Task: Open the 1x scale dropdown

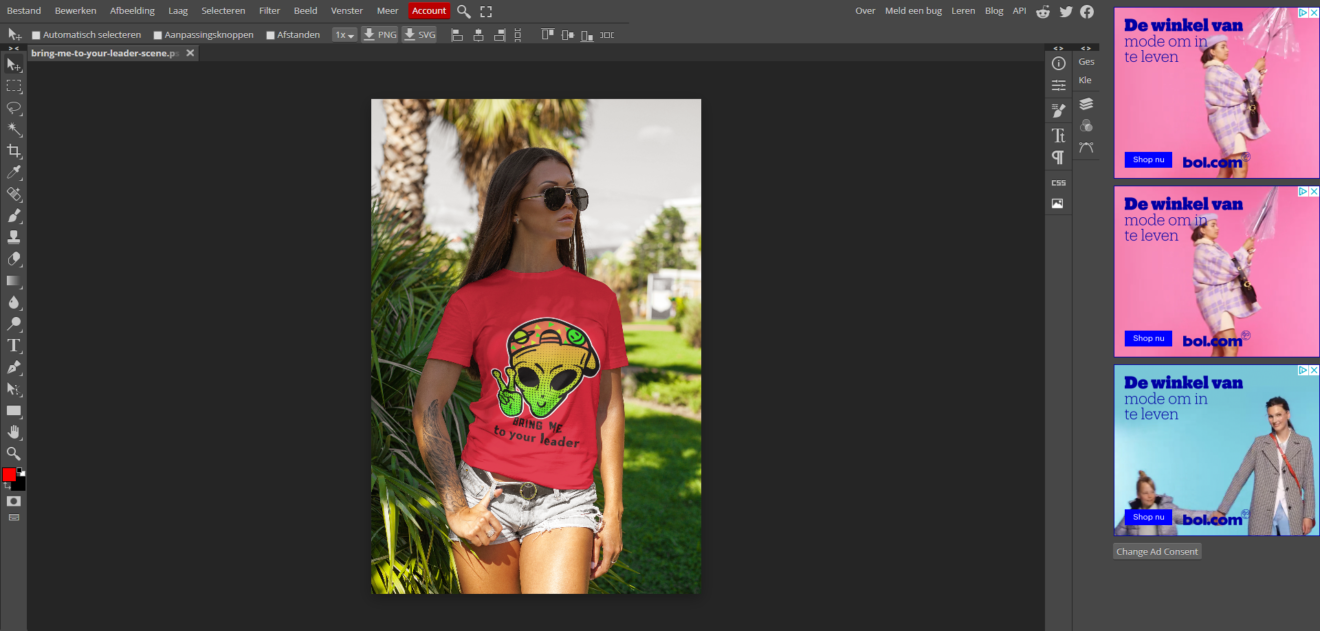Action: [x=344, y=35]
